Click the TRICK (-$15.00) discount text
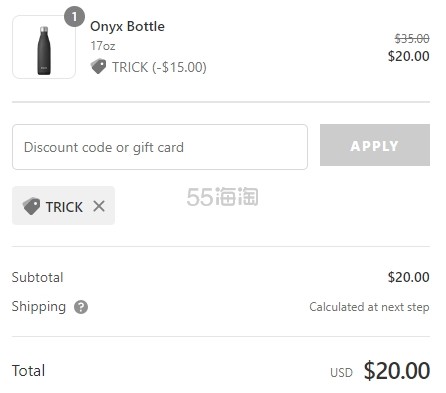Image resolution: width=446 pixels, height=393 pixels. 159,67
